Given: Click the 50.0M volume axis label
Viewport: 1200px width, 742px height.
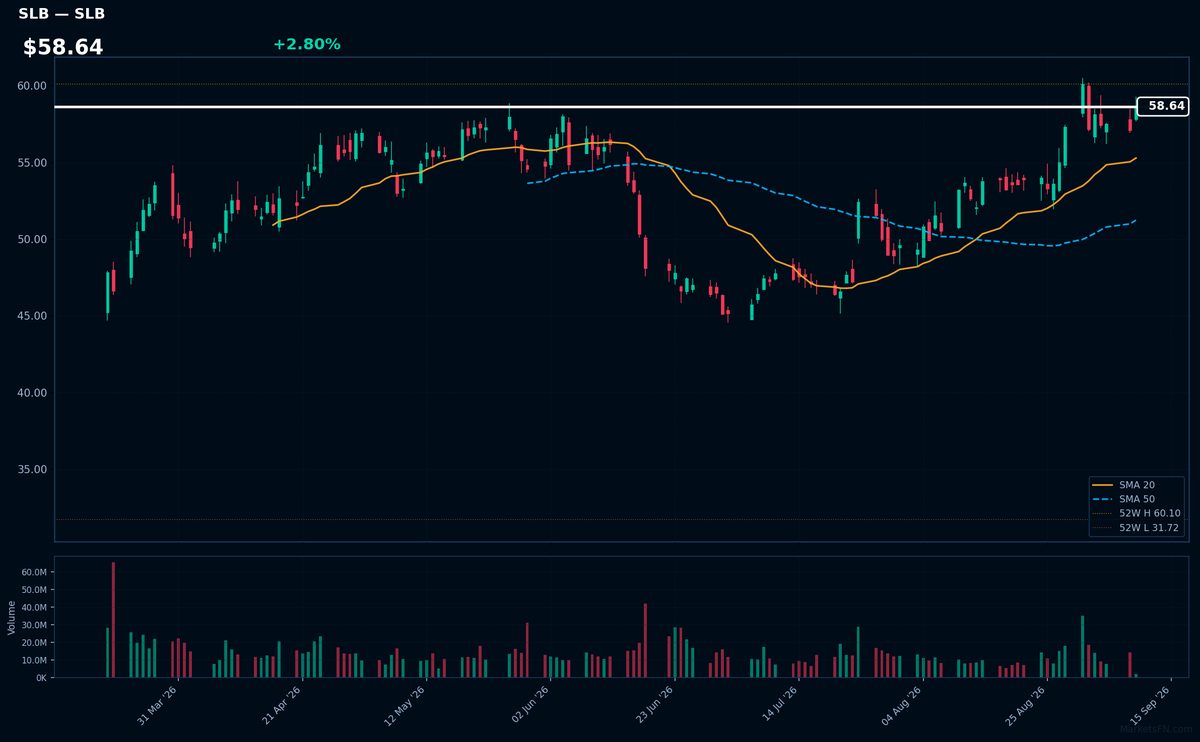Looking at the screenshot, I should click(35, 590).
